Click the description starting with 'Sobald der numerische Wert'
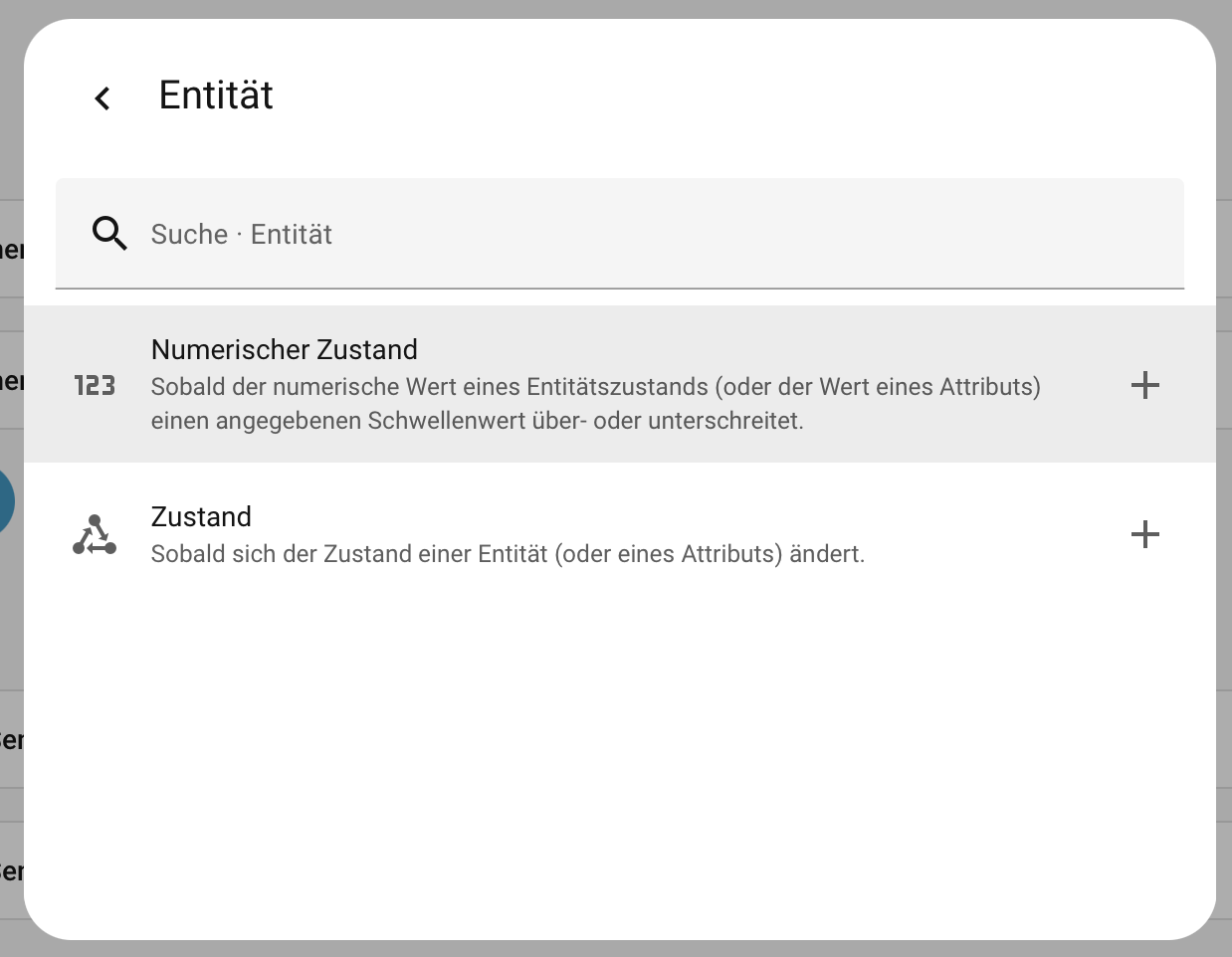 coord(595,387)
